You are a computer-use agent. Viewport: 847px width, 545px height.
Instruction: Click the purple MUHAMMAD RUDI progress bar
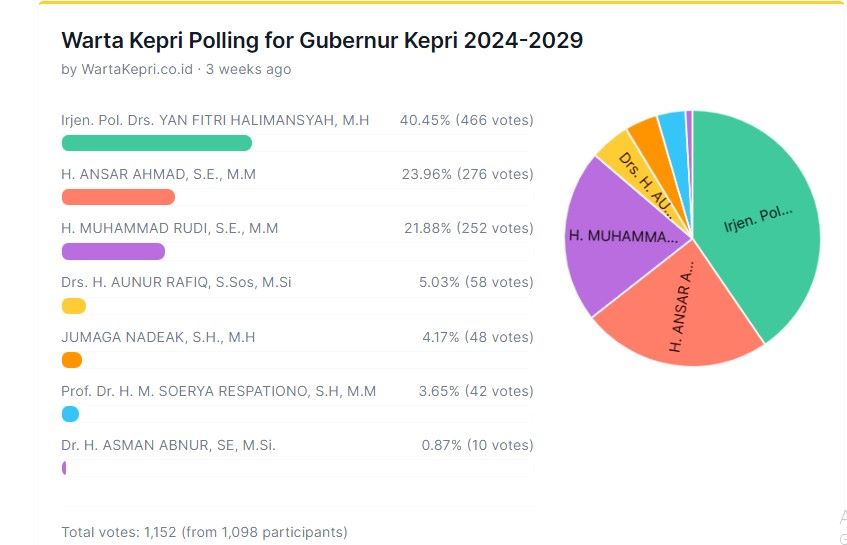tap(113, 251)
